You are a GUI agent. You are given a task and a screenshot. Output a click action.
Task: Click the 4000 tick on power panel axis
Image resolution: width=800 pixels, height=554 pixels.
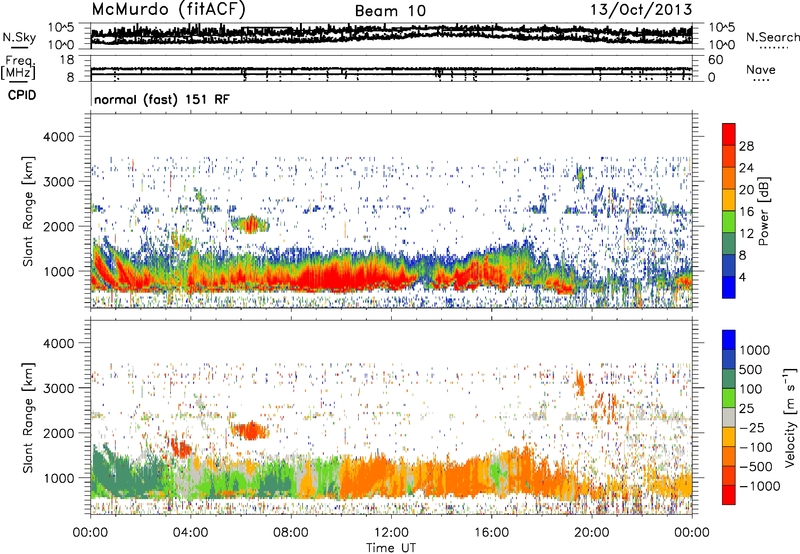[x=59, y=137]
